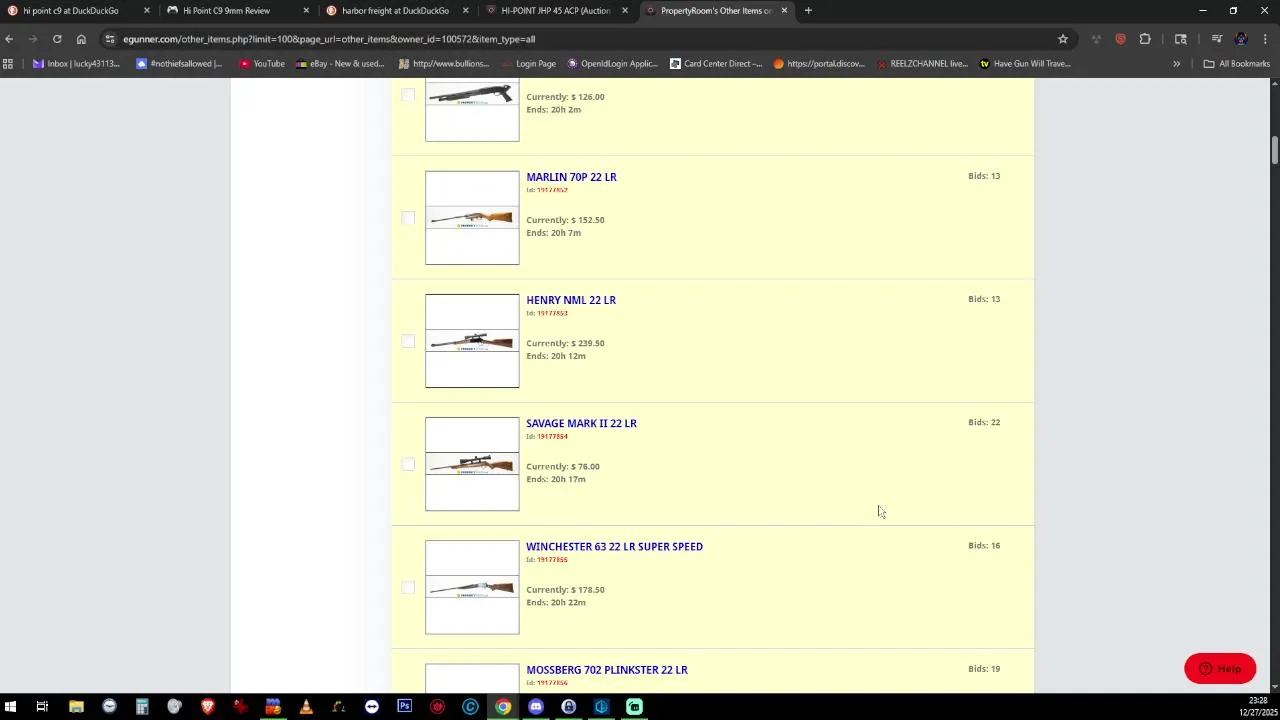Open the MOSSBERG 702 PLINKSTER 22 LR listing
Viewport: 1280px width, 720px height.
(607, 670)
